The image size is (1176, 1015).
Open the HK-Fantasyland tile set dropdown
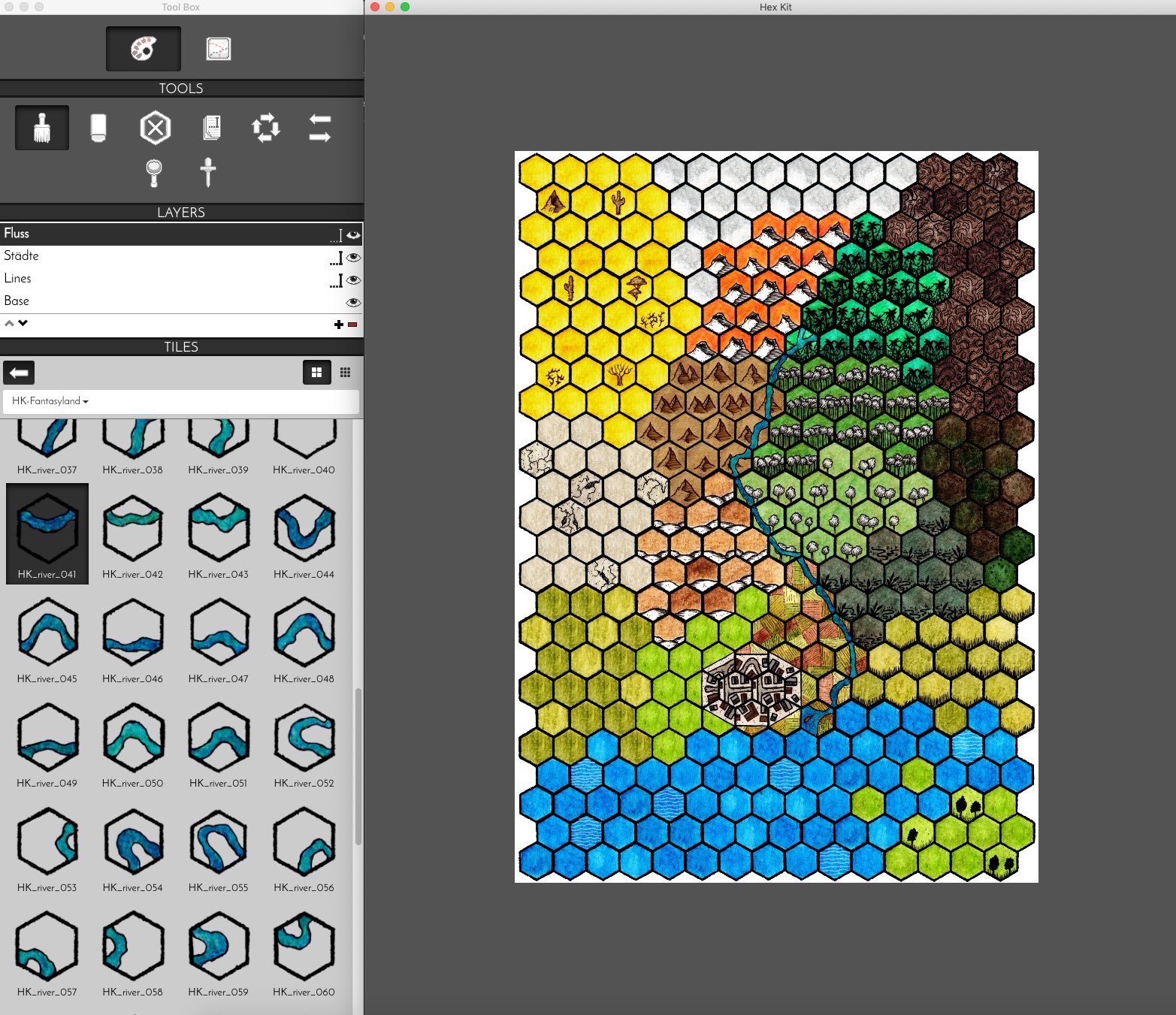[50, 401]
